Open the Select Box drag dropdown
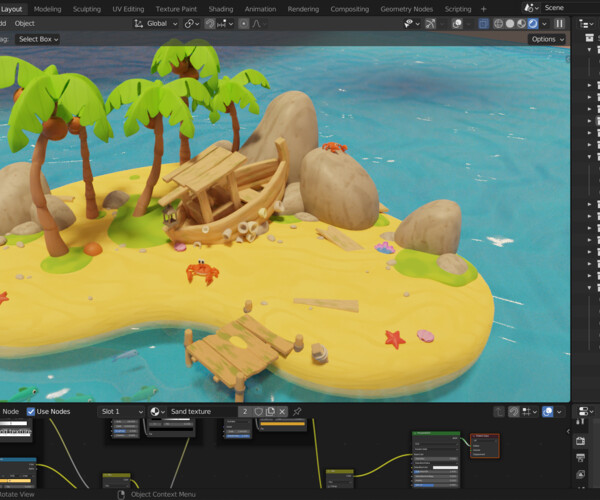The width and height of the screenshot is (600, 500). pos(38,39)
